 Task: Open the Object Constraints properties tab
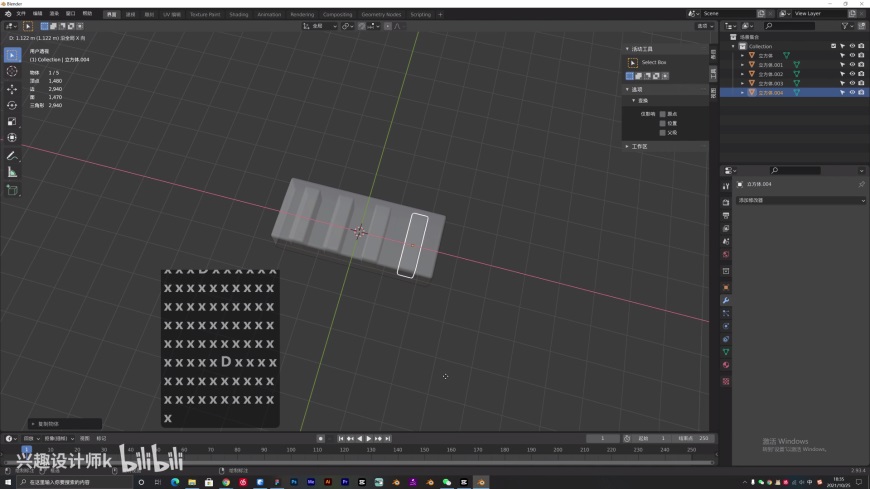coord(726,339)
